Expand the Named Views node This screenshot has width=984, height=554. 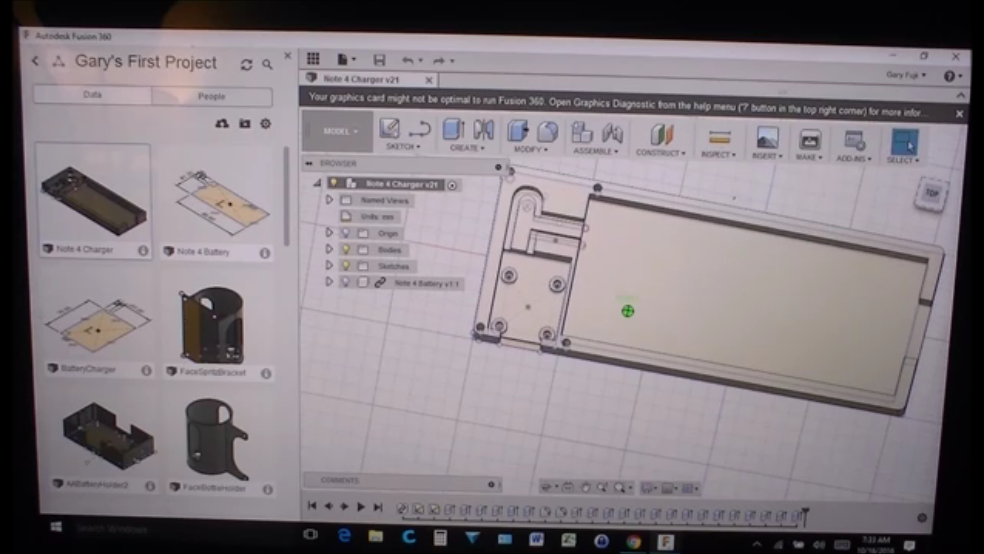pyautogui.click(x=329, y=200)
